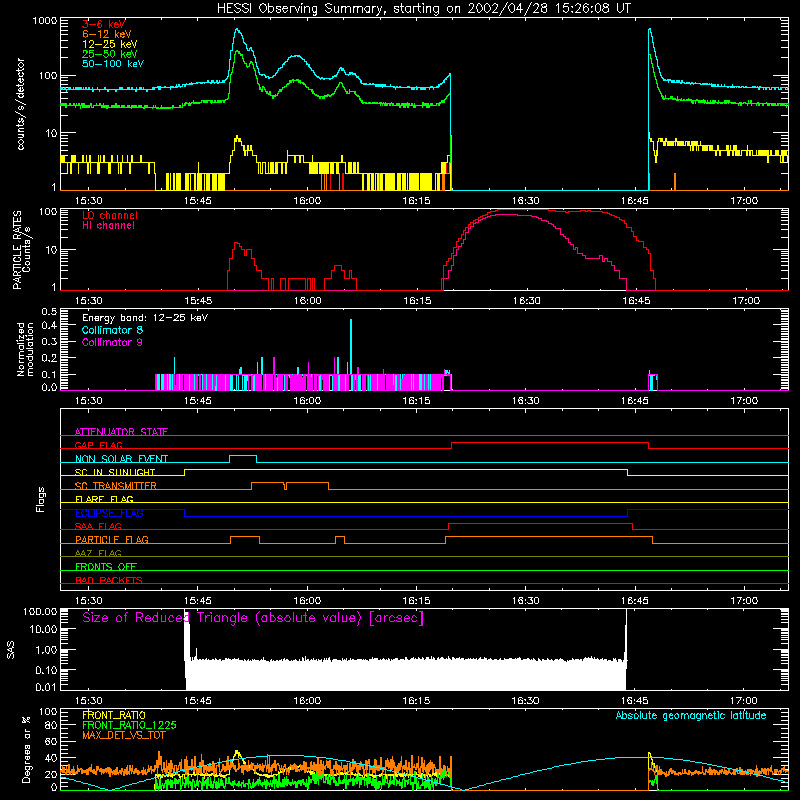Viewport: 800px width, 800px height.
Task: Select the 3-6 keV legend label
Action: 104,24
